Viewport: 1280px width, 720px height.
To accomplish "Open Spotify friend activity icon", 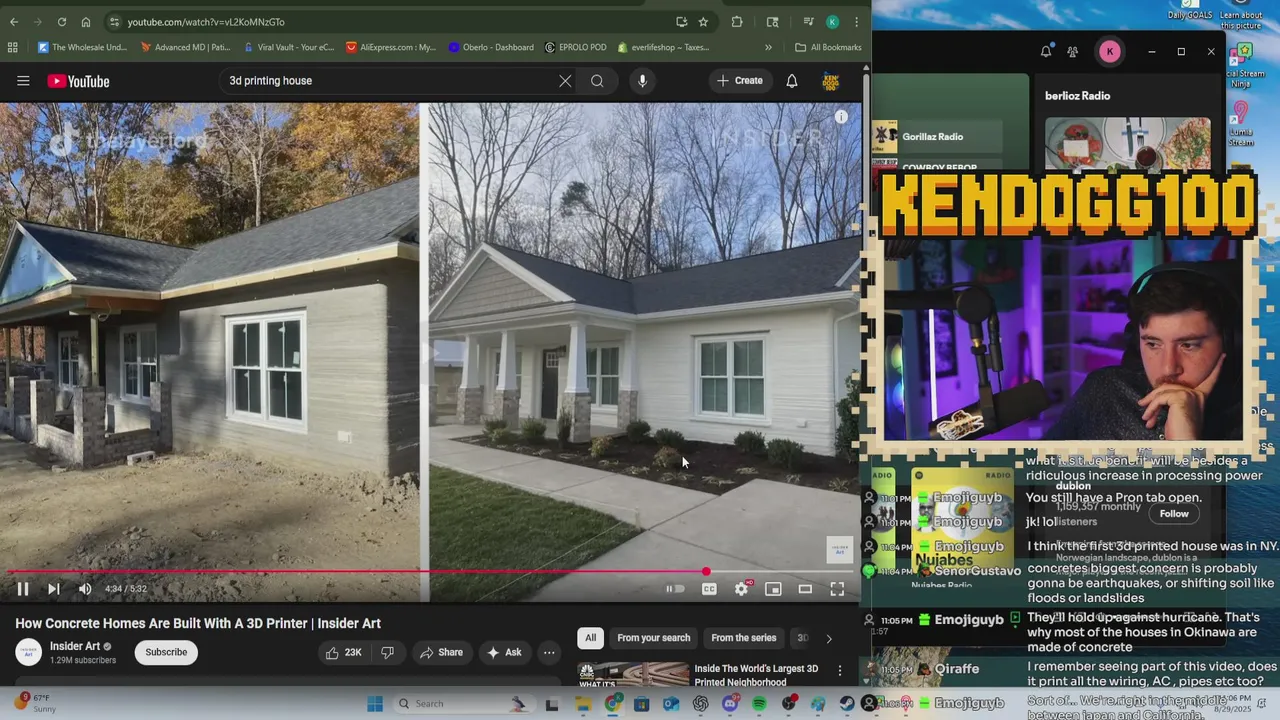I will click(1072, 52).
